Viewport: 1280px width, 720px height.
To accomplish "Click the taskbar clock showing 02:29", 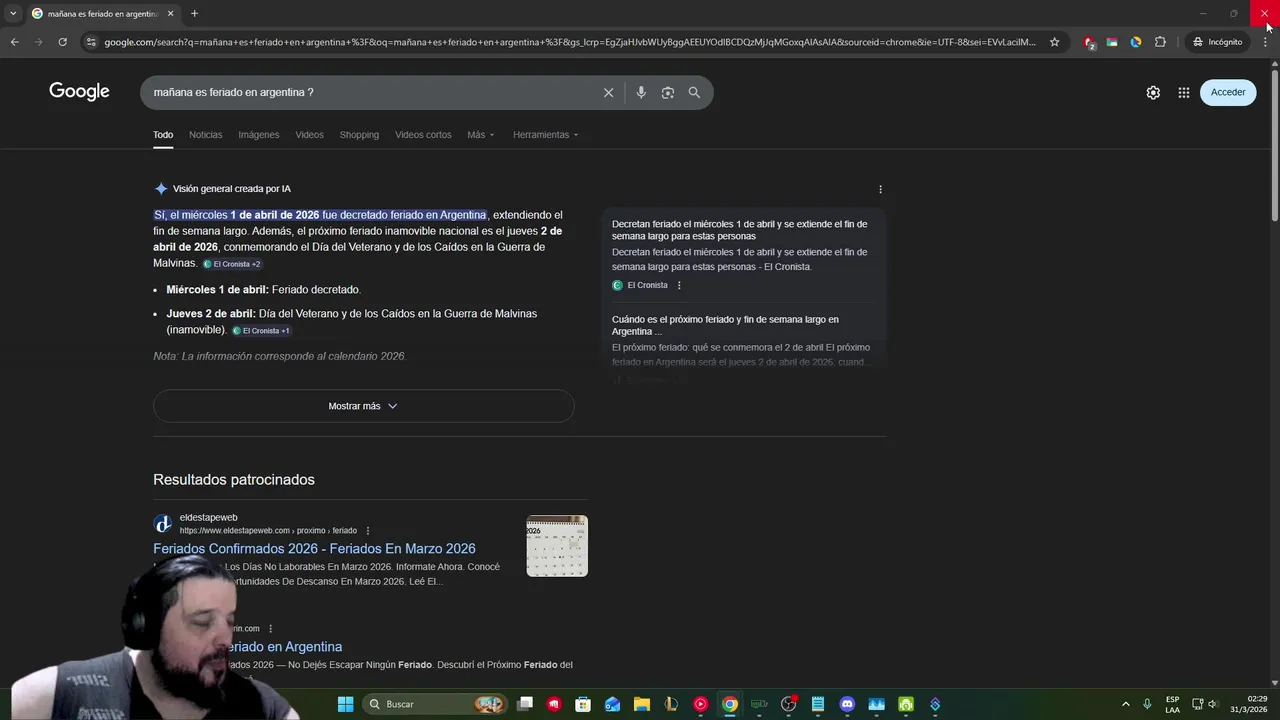I will point(1249,704).
